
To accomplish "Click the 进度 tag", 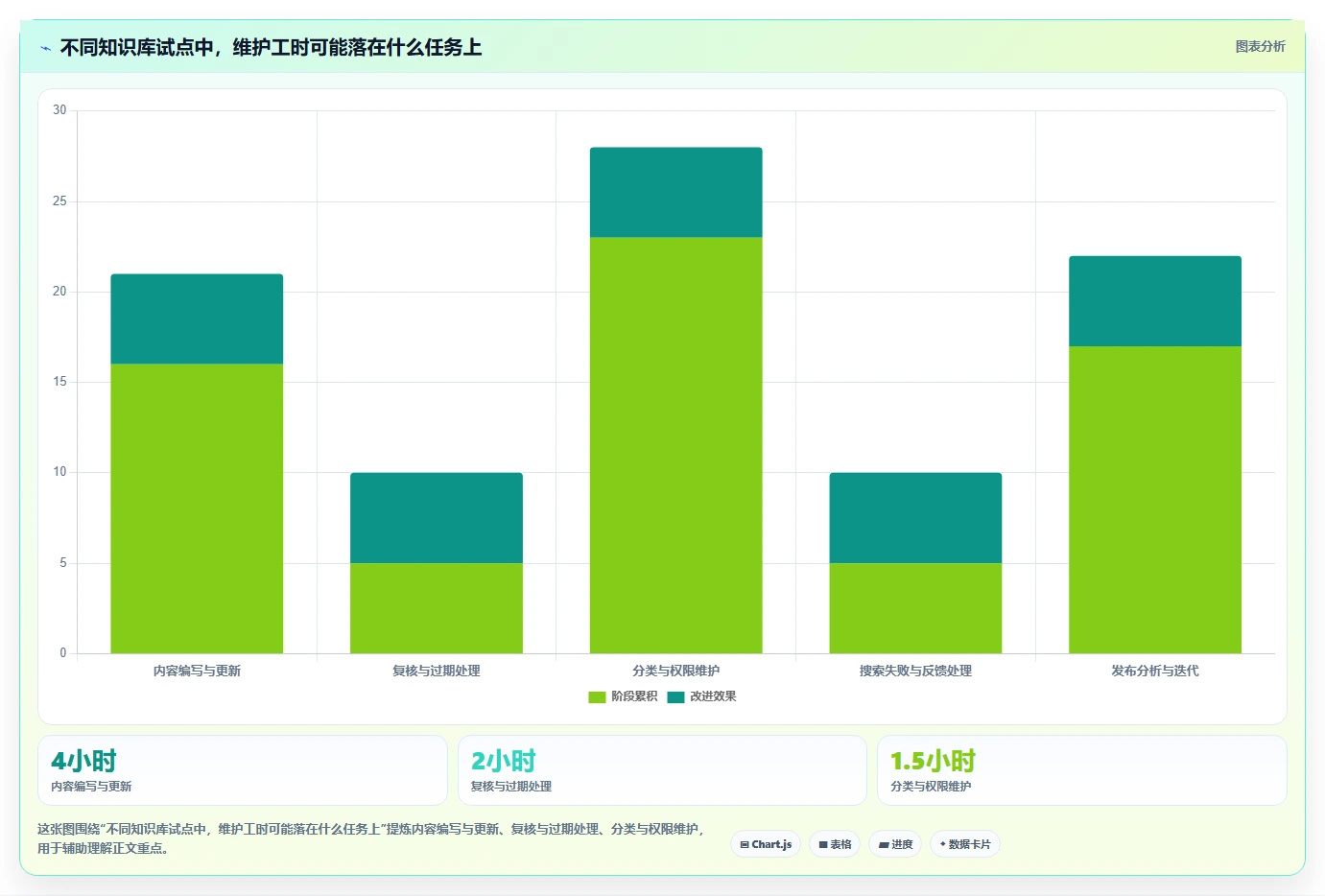I will (x=896, y=844).
